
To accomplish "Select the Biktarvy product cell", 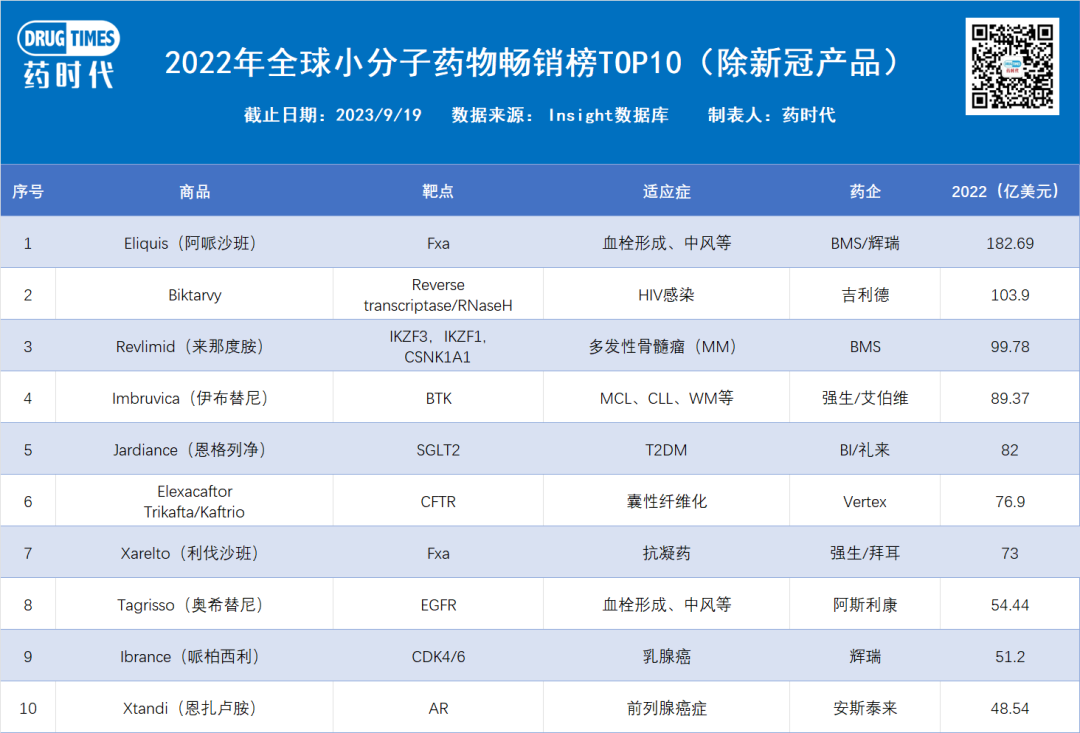I will tap(194, 294).
